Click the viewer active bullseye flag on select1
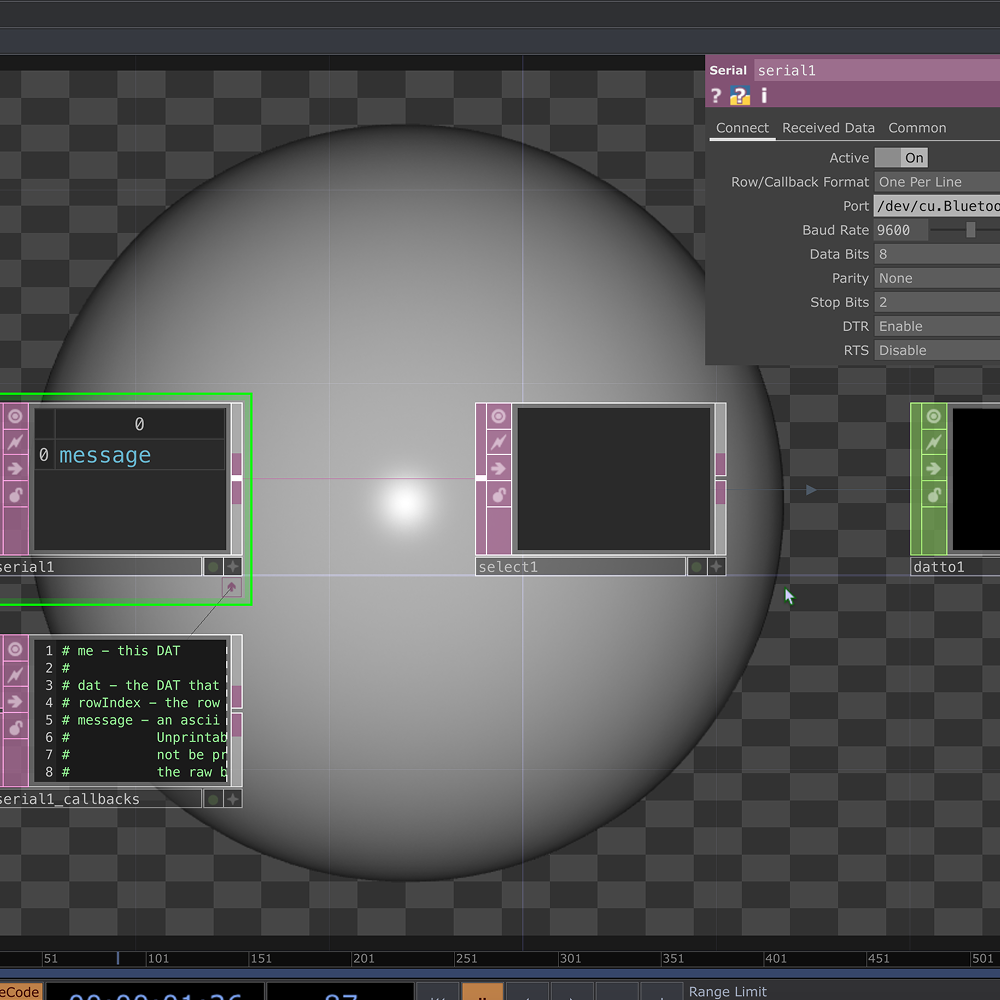Viewport: 1000px width, 1000px height. (x=497, y=415)
